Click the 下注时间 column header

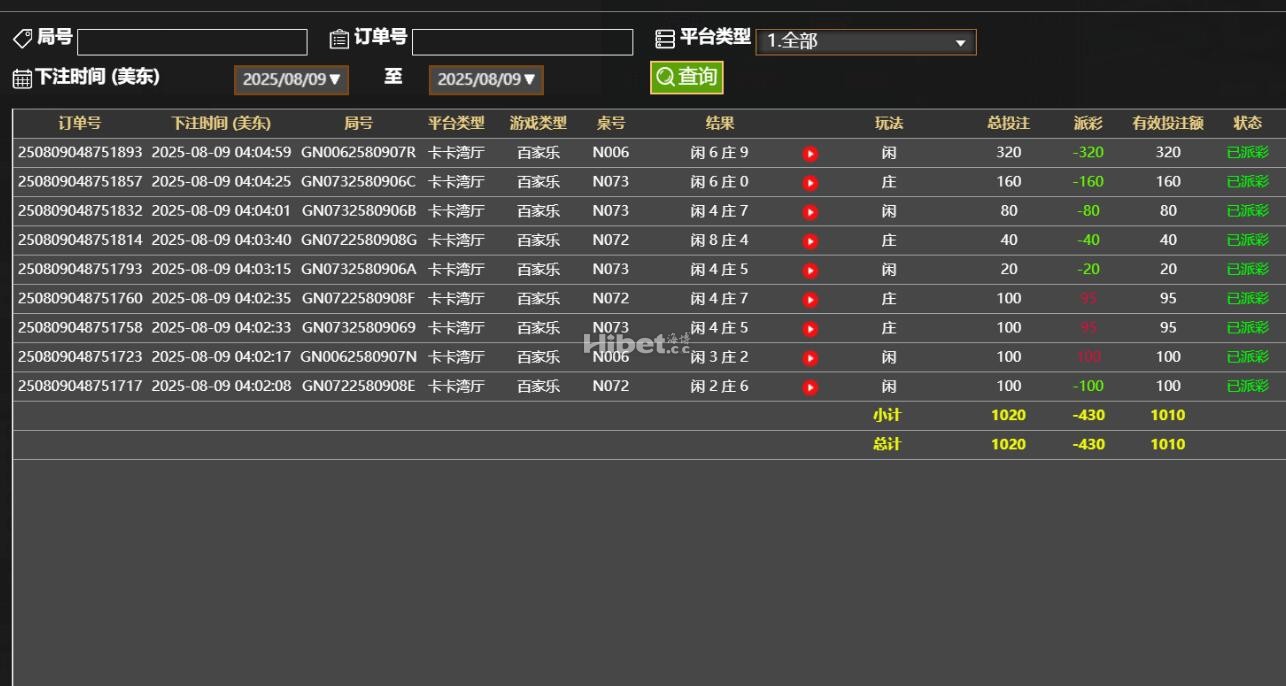click(220, 124)
